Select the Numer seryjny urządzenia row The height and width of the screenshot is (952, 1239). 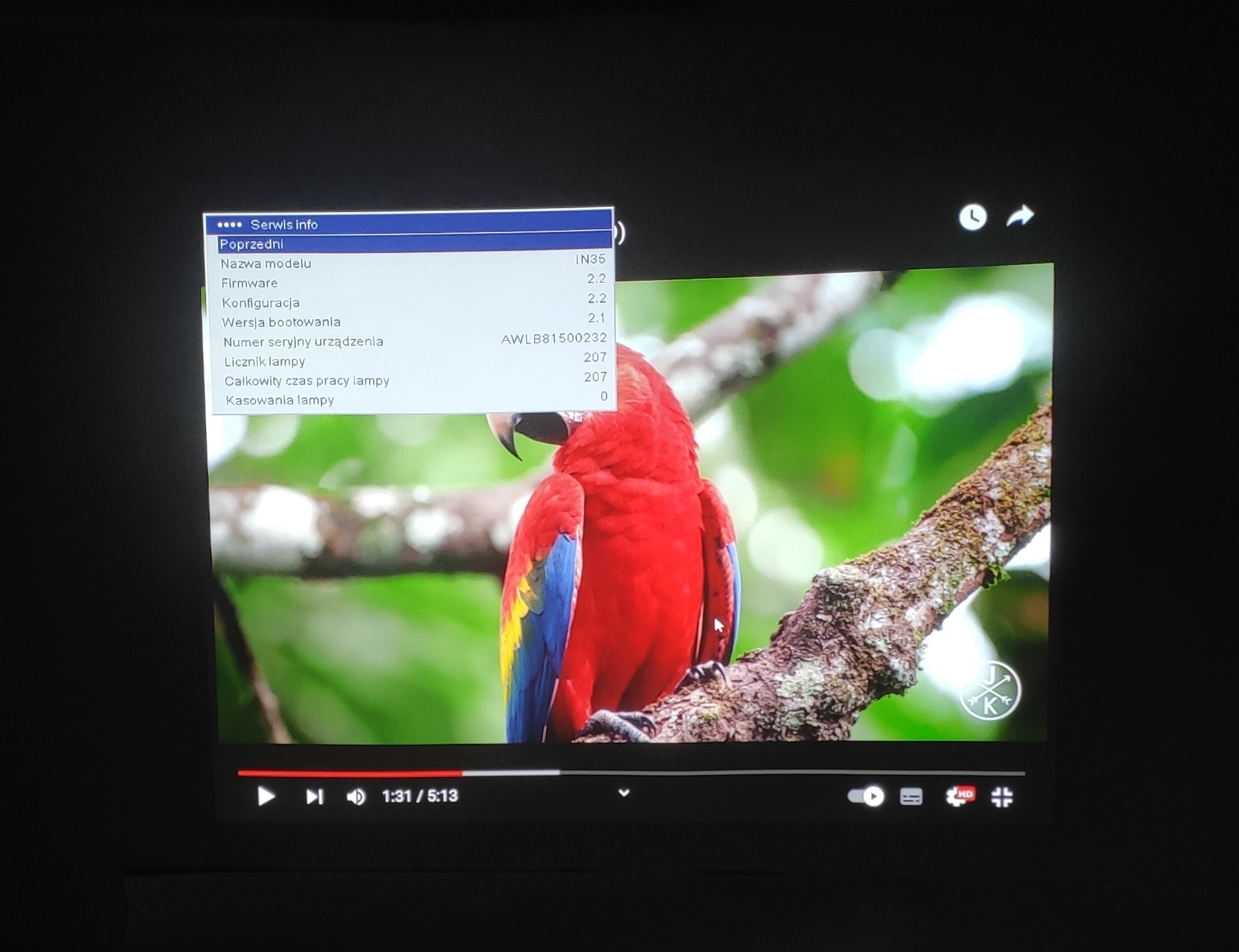pos(416,340)
